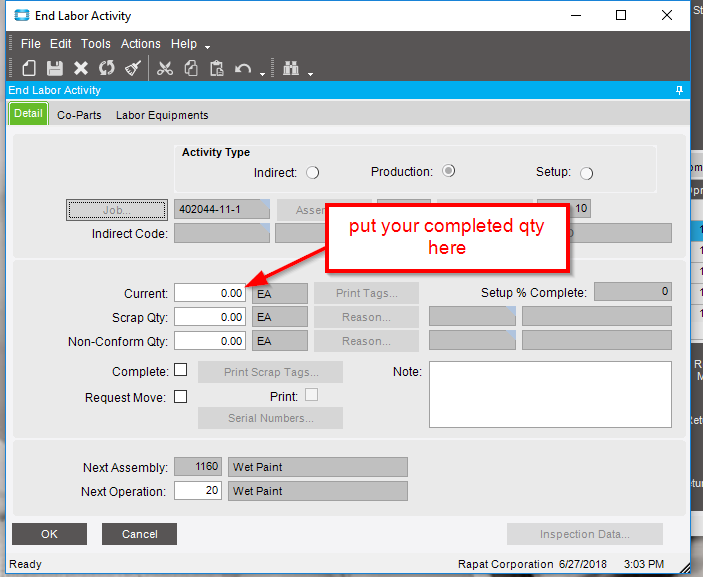Click the Inspection Data... button

click(585, 534)
